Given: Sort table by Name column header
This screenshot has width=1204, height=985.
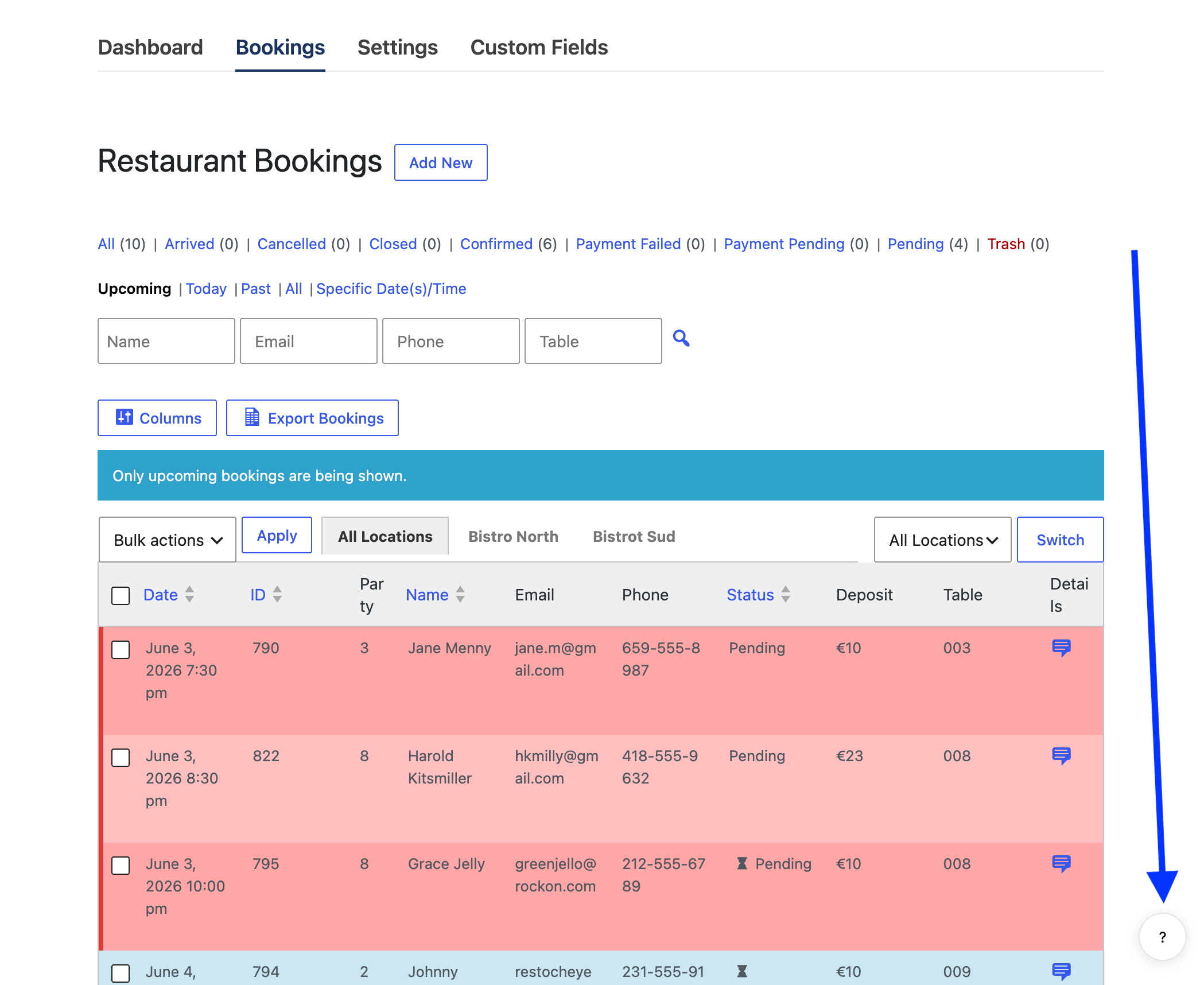Looking at the screenshot, I should coord(427,595).
